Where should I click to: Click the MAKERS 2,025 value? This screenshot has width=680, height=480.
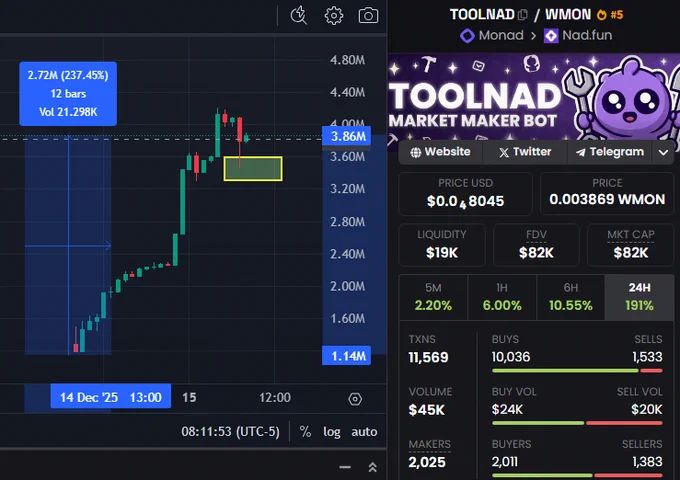427,462
